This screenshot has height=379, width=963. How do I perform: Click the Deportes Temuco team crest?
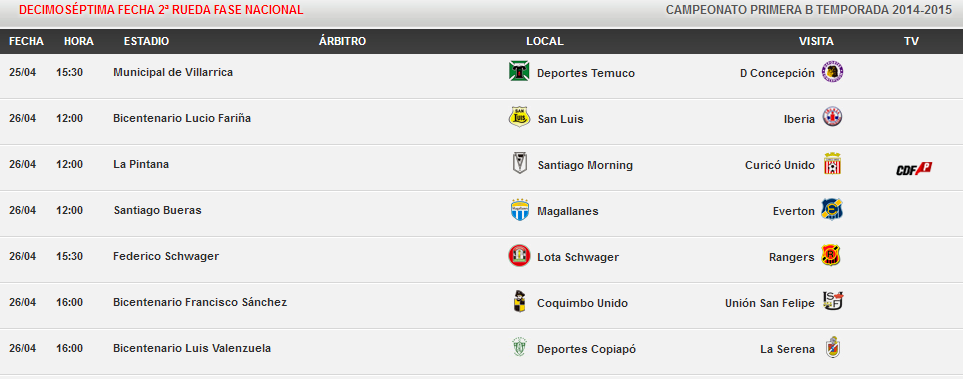(519, 71)
